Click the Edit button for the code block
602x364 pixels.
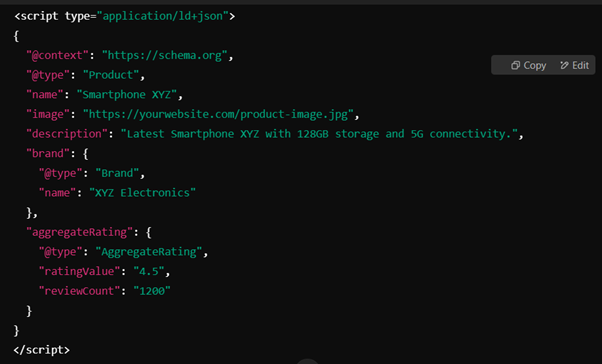574,65
